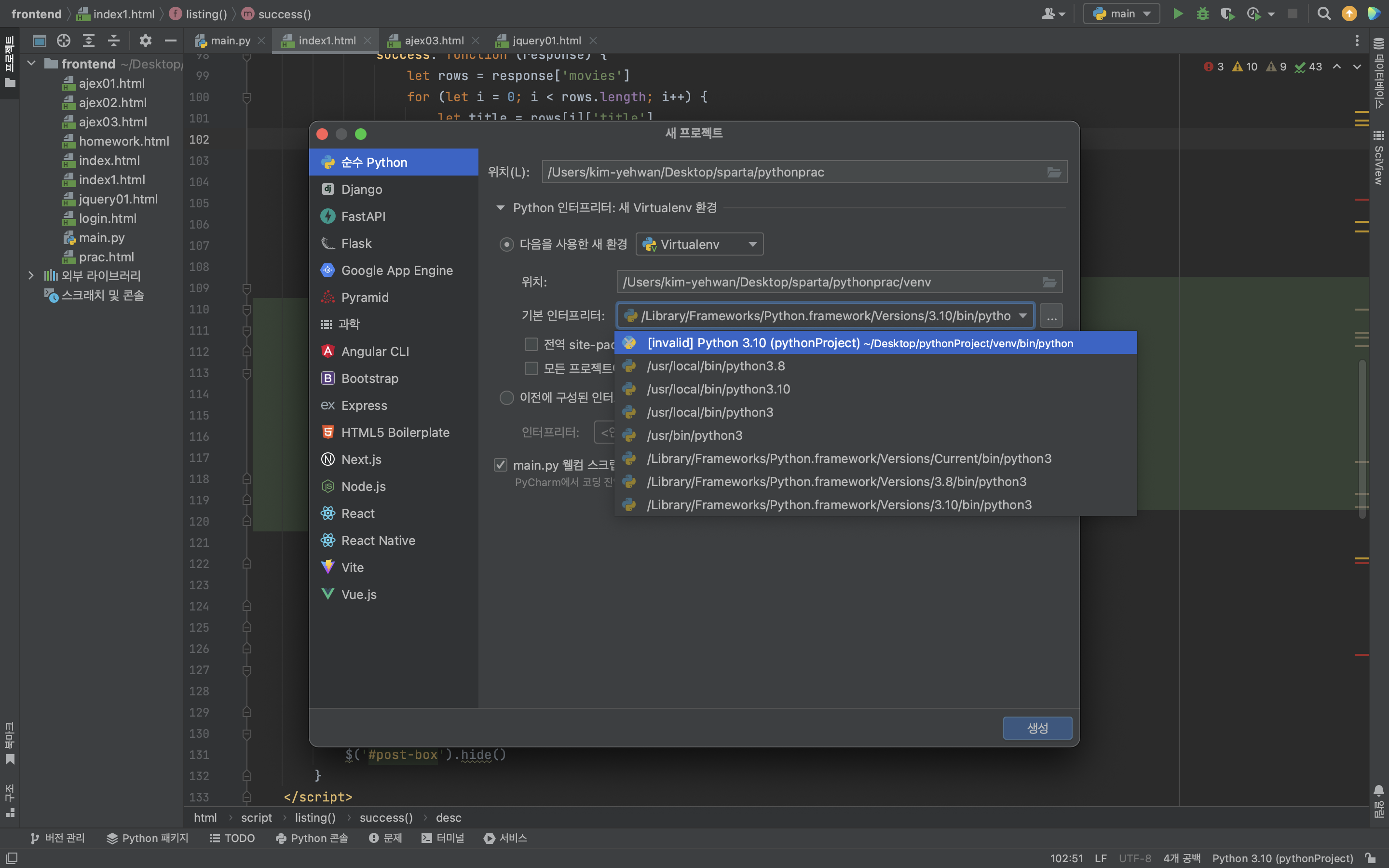Open notifications bell panel

[x=1379, y=801]
